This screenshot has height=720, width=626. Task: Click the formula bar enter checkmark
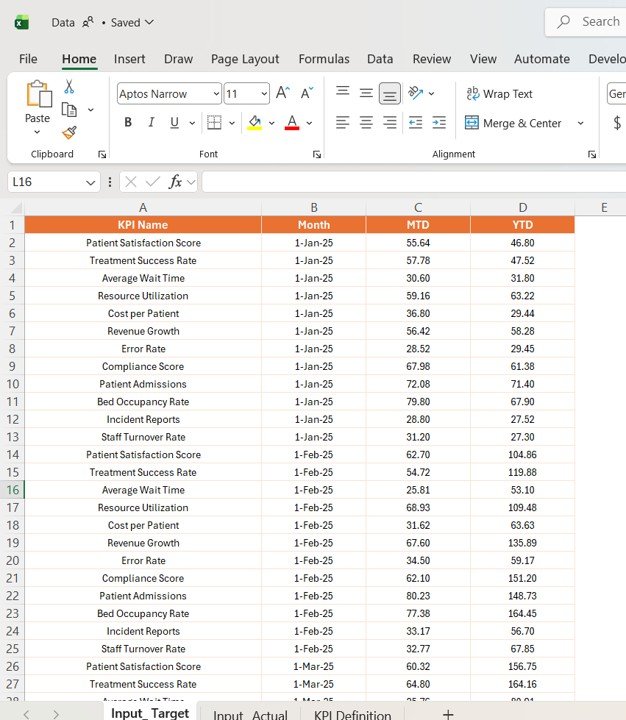click(152, 182)
